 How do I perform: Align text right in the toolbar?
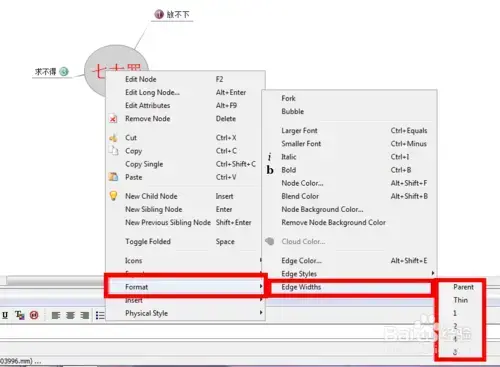click(x=85, y=315)
